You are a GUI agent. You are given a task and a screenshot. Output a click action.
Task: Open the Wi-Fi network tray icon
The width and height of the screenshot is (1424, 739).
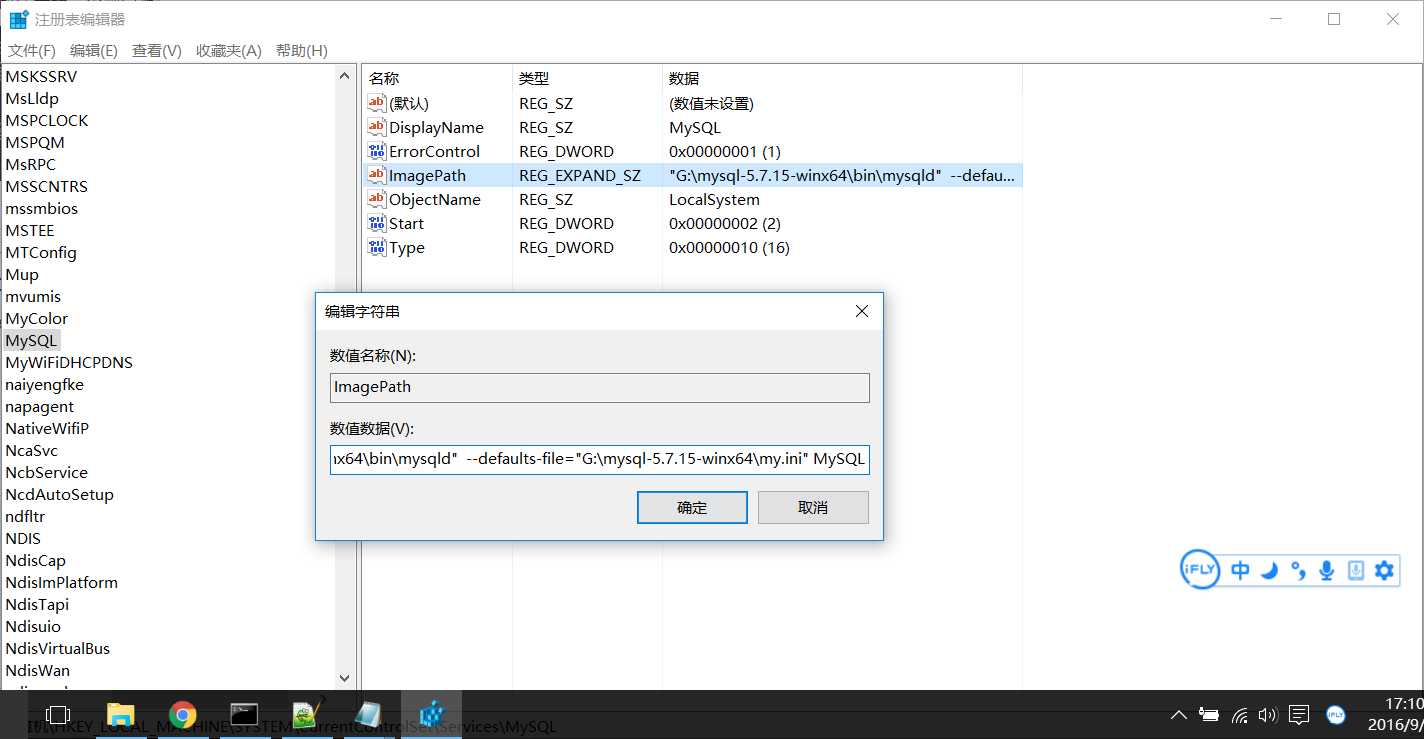[x=1240, y=715]
